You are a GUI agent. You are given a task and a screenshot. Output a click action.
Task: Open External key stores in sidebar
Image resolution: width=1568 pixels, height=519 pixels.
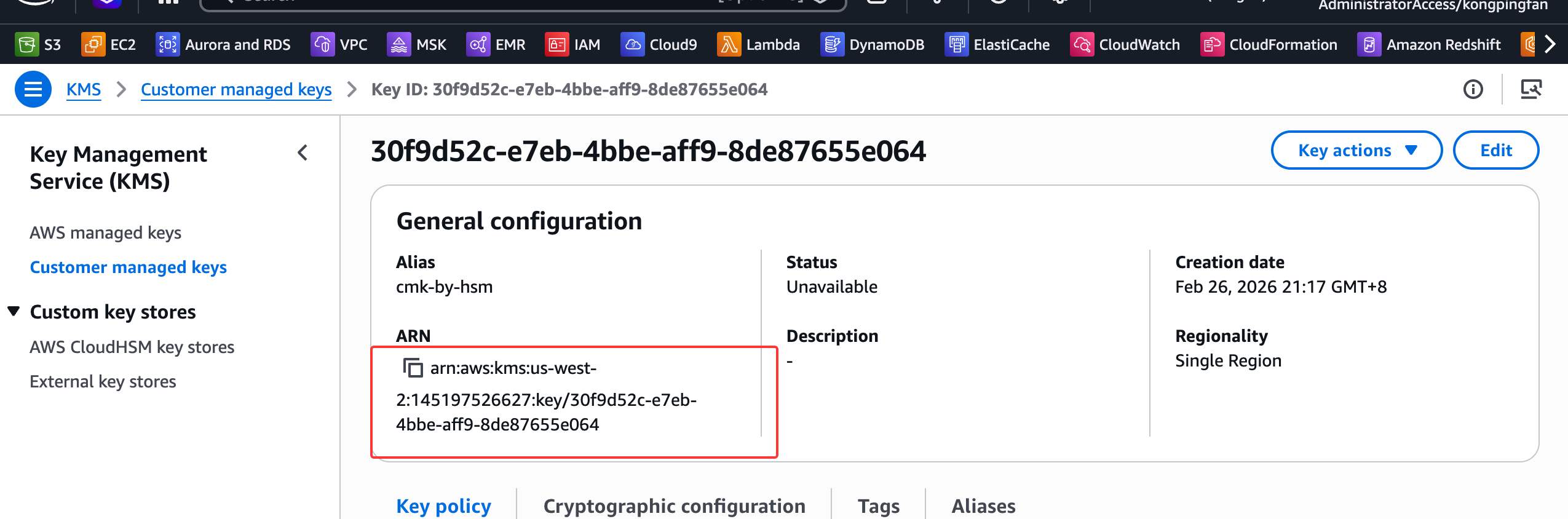(x=103, y=381)
